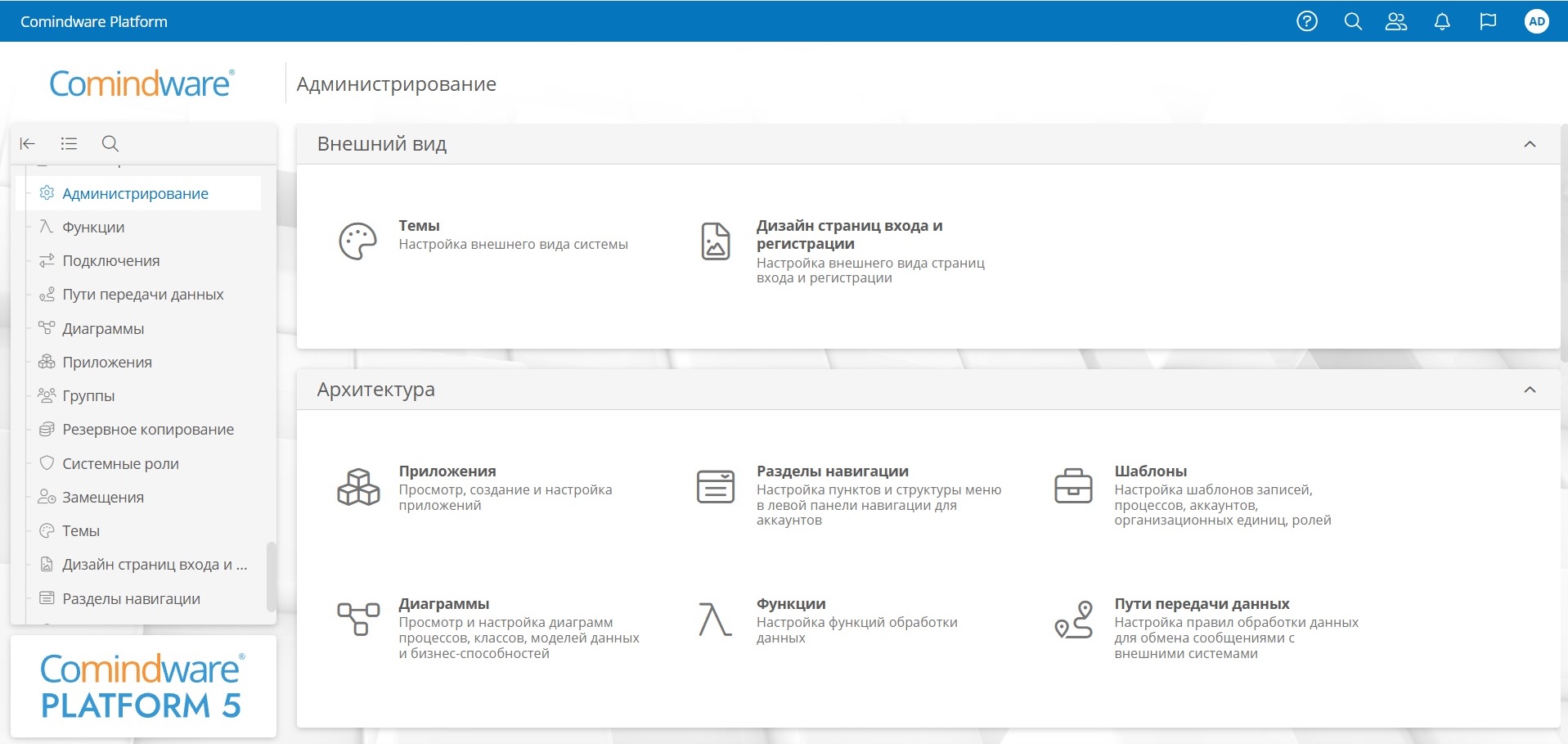Viewport: 1568px width, 744px height.
Task: Open Пути передачи данных tile link
Action: pyautogui.click(x=1202, y=604)
